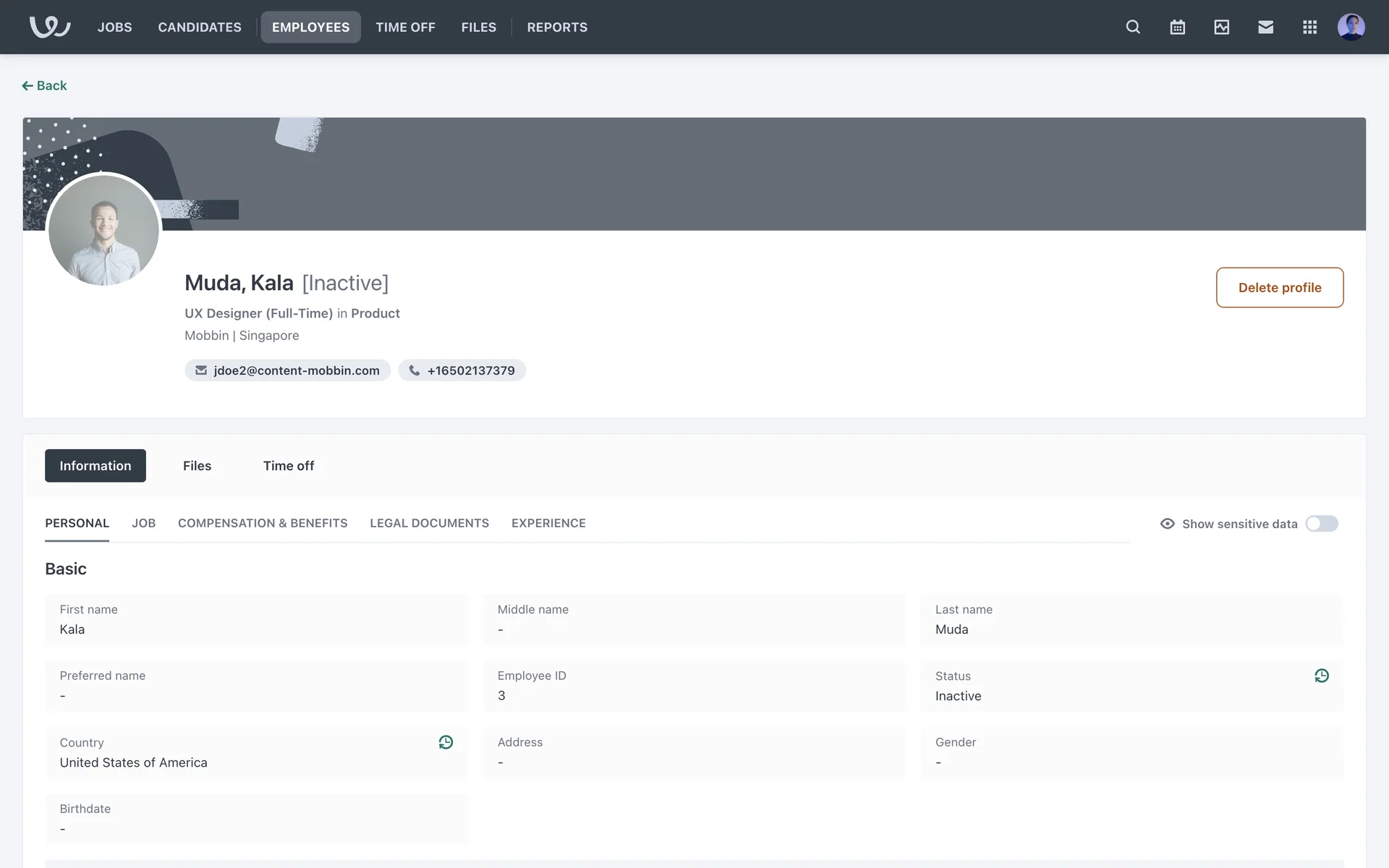This screenshot has height=868, width=1389.
Task: Select the Compensation & Benefits subtab
Action: pyautogui.click(x=263, y=523)
